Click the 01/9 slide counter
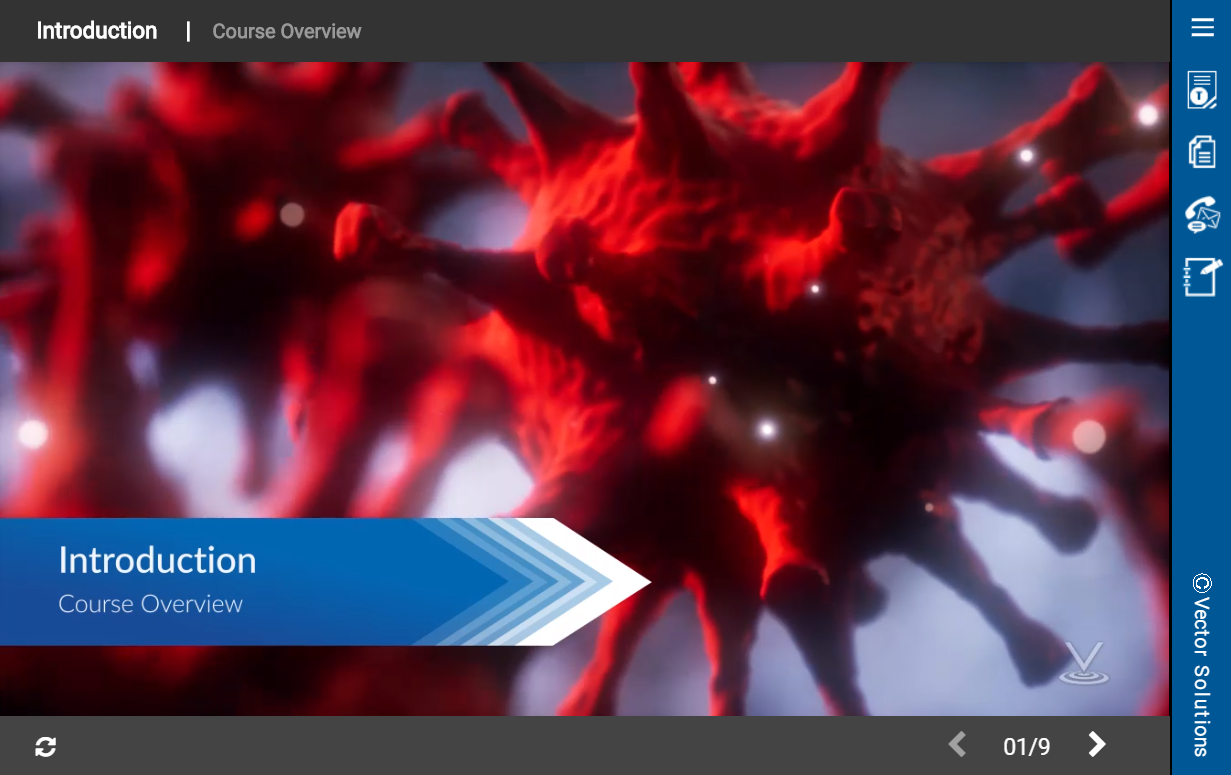This screenshot has width=1231, height=775. (x=1027, y=746)
